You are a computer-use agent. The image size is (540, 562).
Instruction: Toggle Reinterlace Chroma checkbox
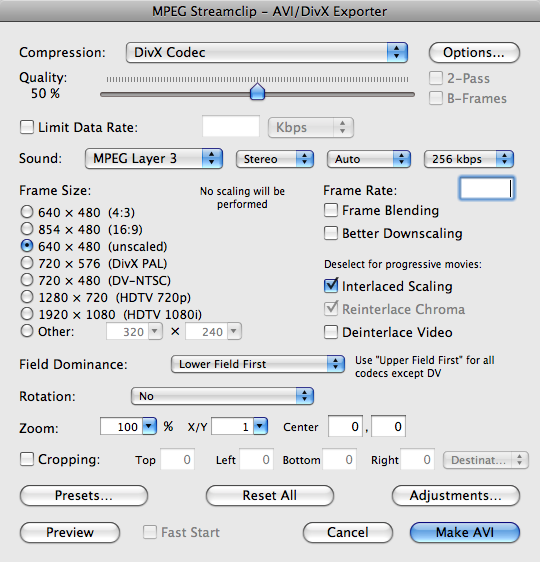point(331,309)
